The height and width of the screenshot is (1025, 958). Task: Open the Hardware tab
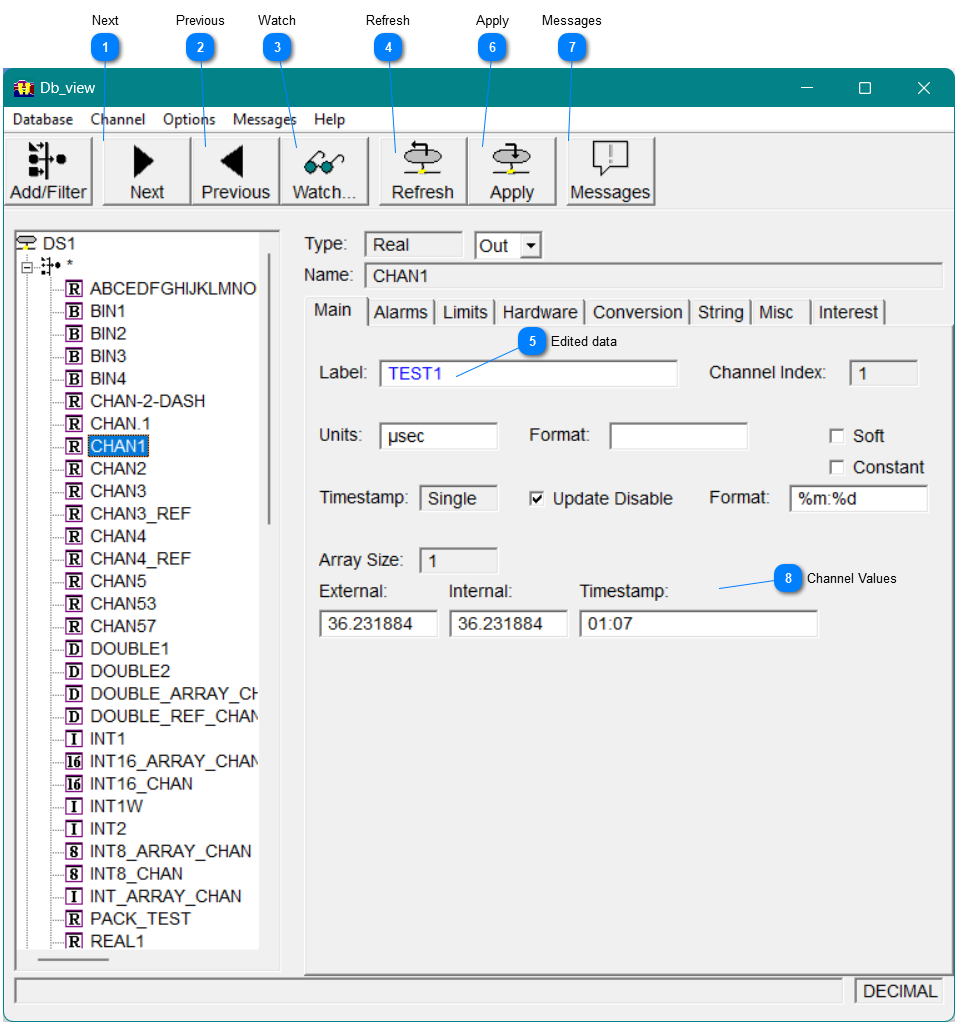[539, 312]
